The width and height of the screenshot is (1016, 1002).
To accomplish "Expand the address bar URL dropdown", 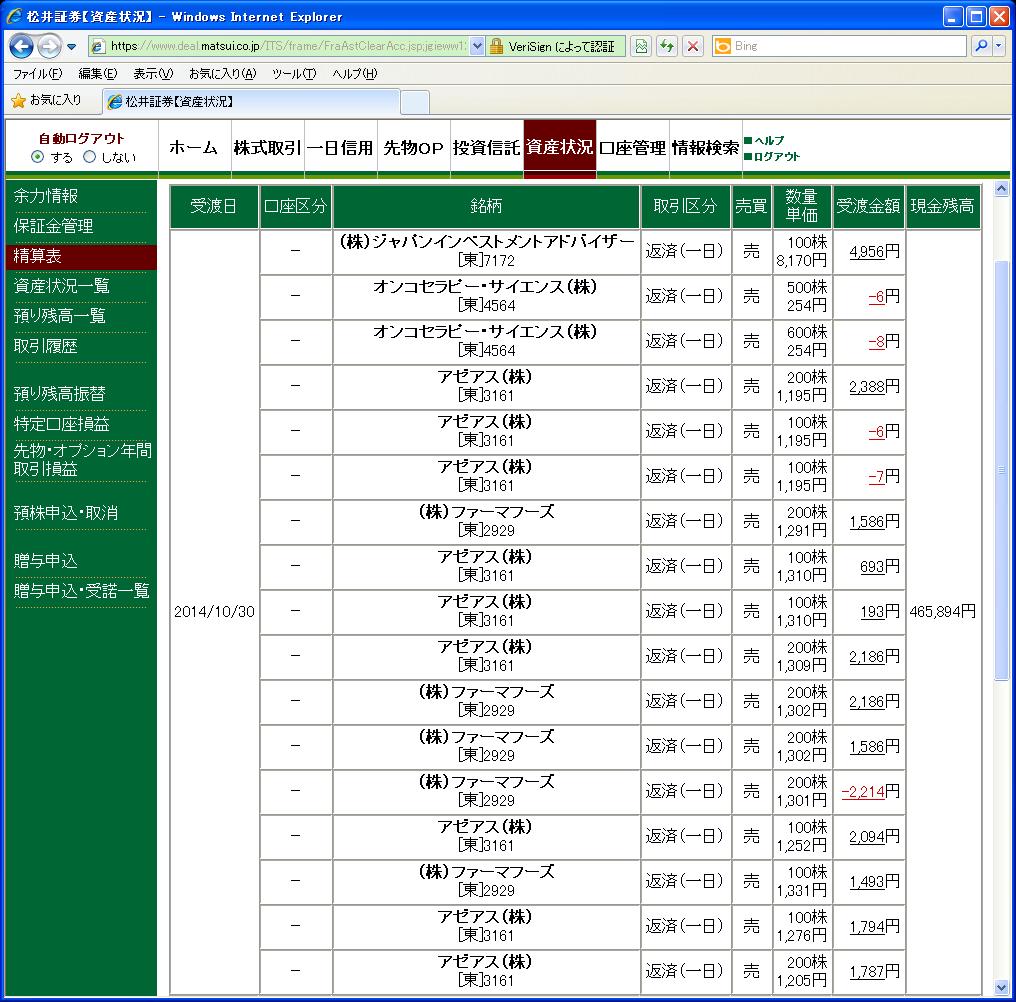I will pyautogui.click(x=477, y=46).
